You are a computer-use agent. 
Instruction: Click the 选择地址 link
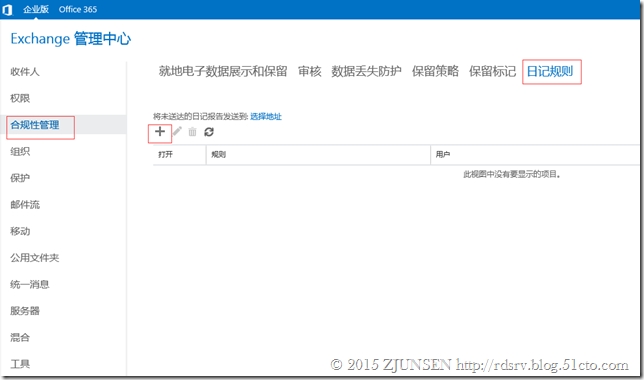coord(266,117)
